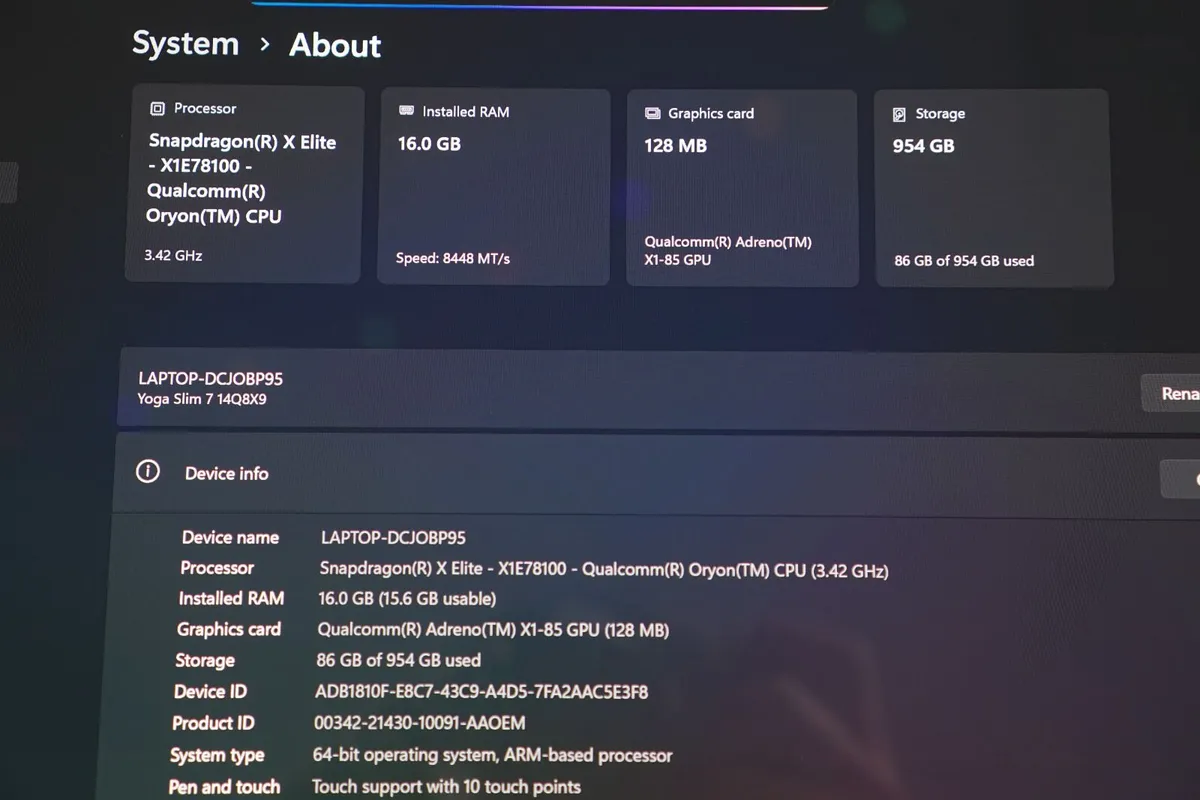Click the Rename button for this PC
This screenshot has height=800, width=1200.
[x=1171, y=394]
